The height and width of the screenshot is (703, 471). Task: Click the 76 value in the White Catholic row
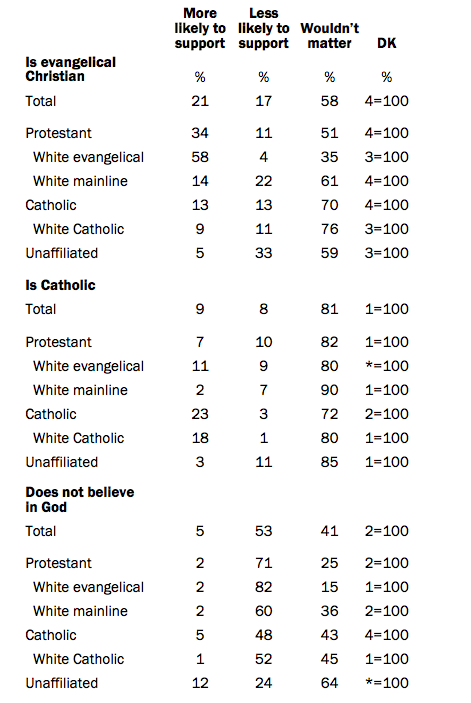coord(329,229)
